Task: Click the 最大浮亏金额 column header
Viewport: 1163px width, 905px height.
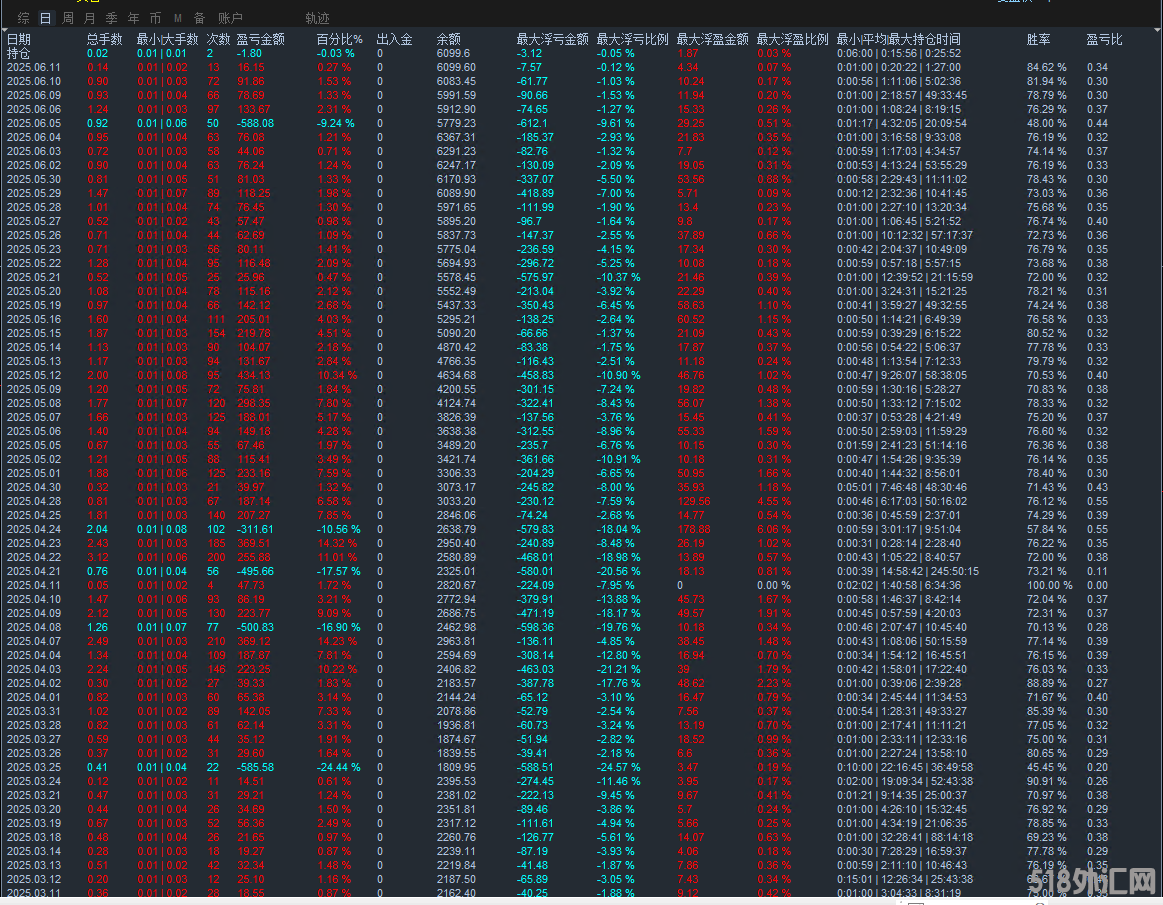Action: [x=552, y=39]
